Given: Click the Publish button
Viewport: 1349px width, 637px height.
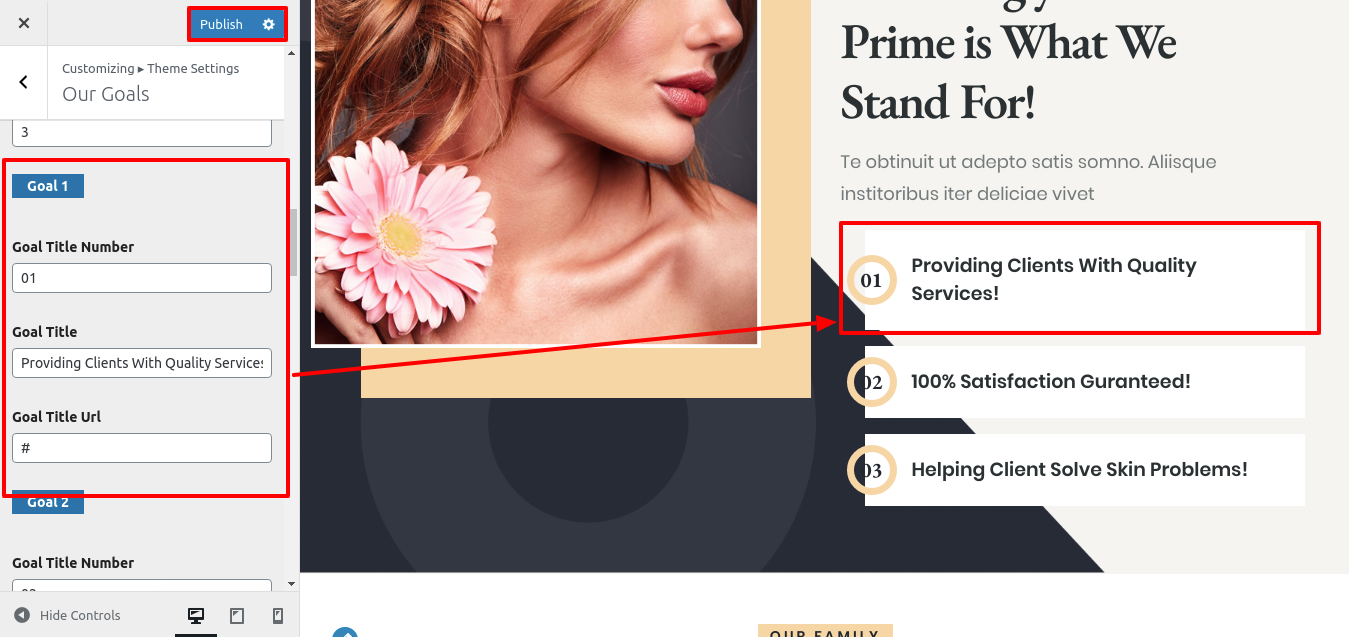Looking at the screenshot, I should [x=222, y=24].
